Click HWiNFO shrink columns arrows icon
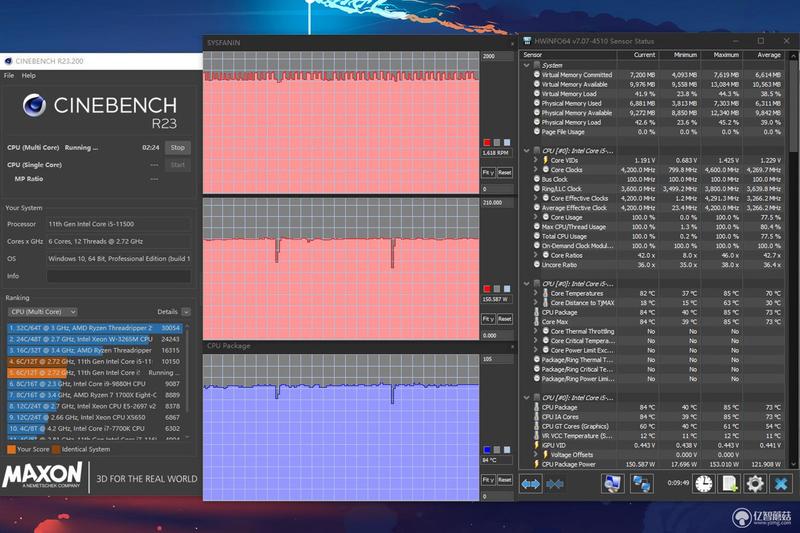800x533 pixels. click(x=555, y=484)
